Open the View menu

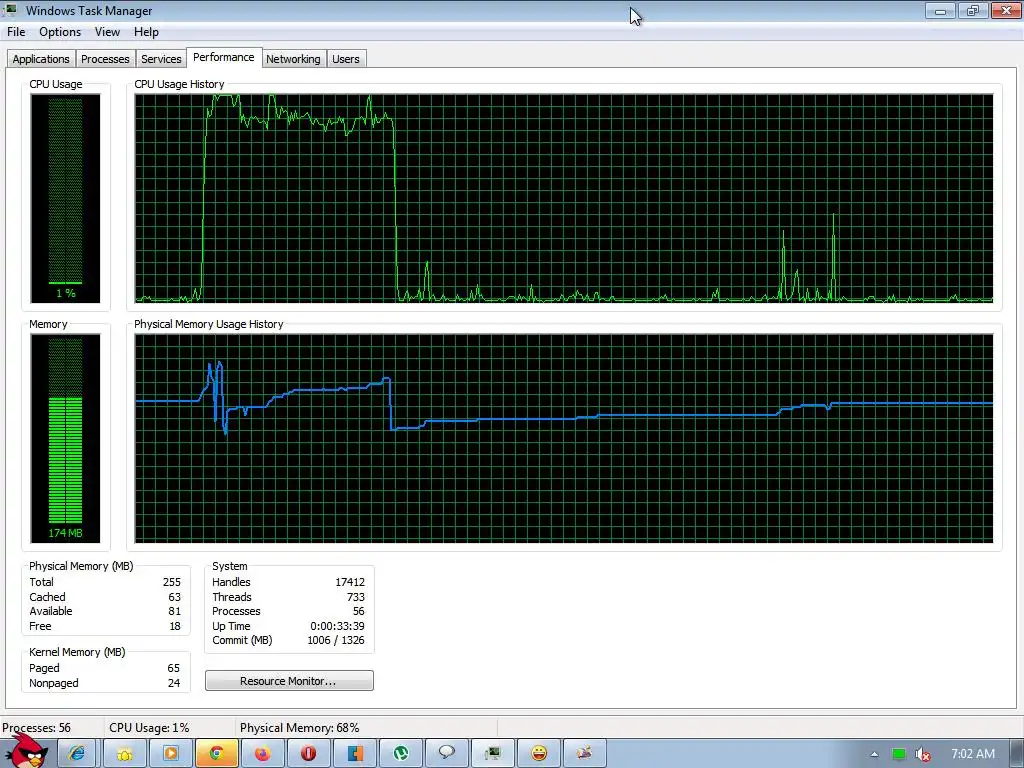107,32
